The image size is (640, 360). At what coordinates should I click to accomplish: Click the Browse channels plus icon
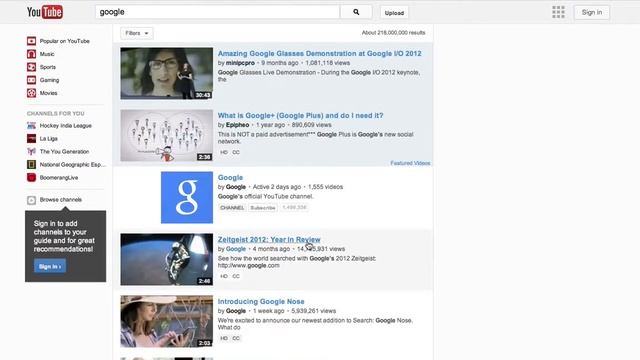[x=31, y=200]
